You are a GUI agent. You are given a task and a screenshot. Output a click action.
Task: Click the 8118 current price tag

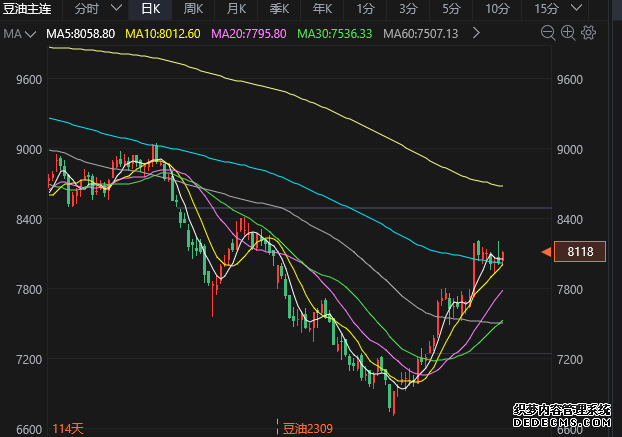point(580,251)
